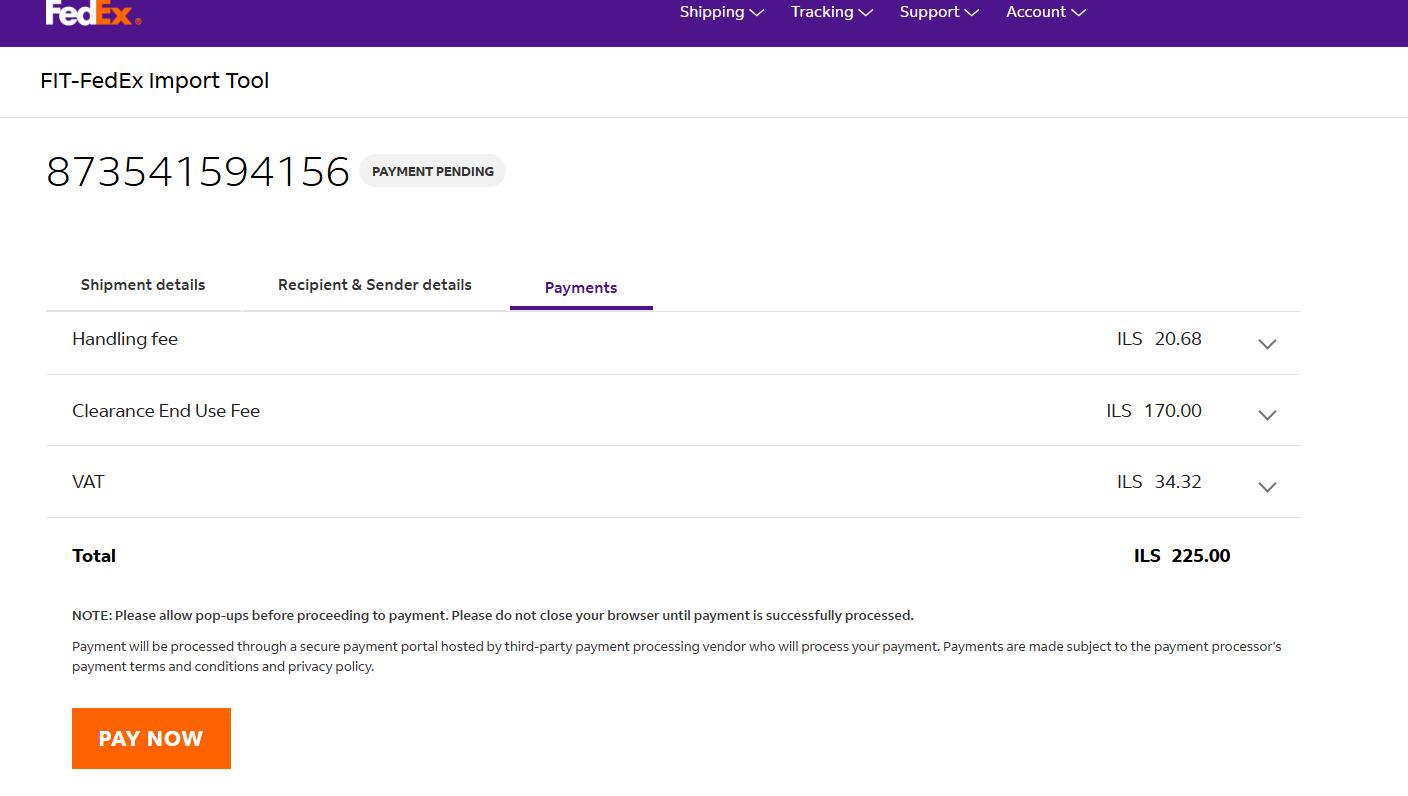Click the VAT label

coord(88,482)
